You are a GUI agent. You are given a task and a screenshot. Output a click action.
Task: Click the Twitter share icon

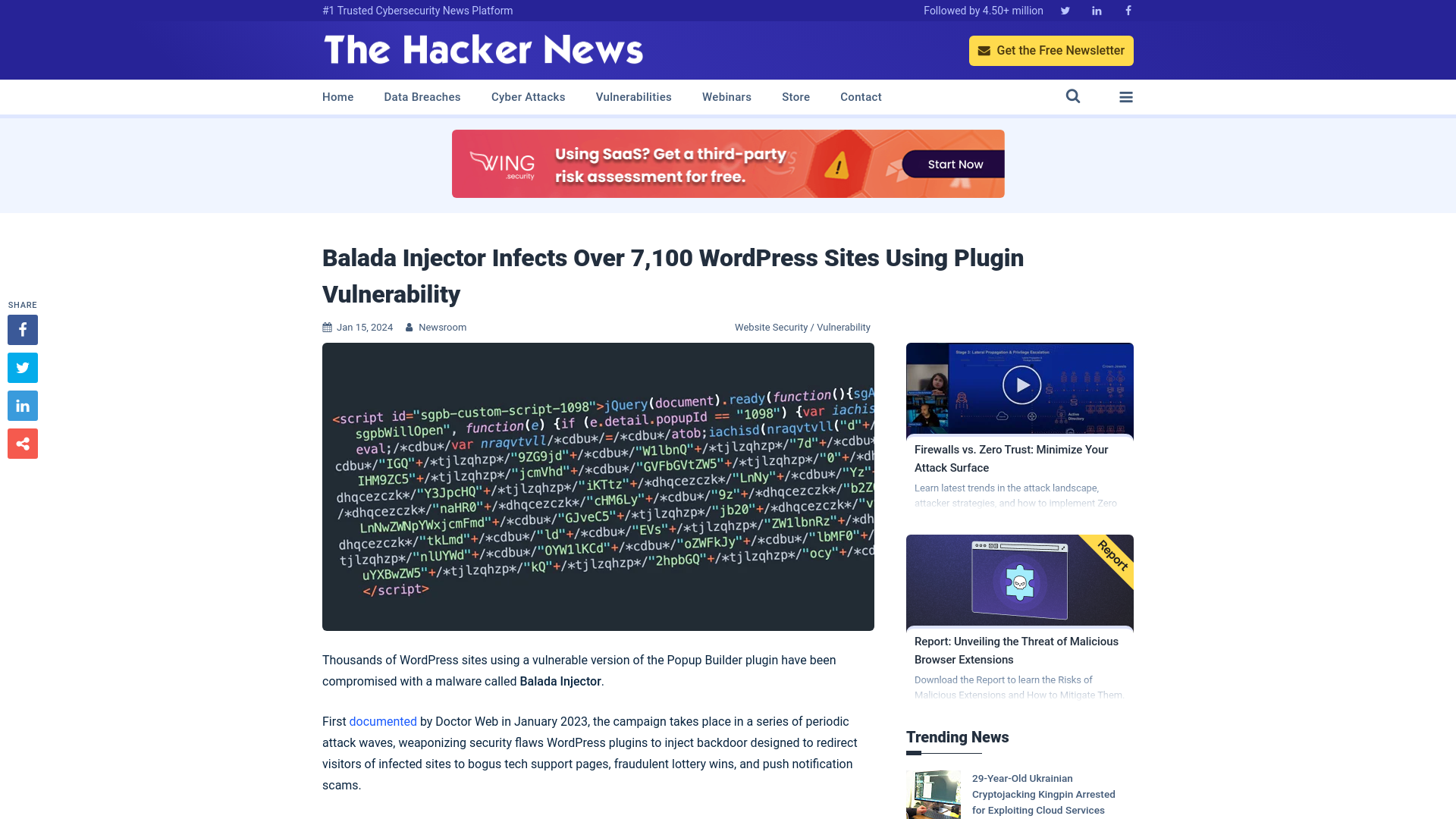(x=22, y=367)
